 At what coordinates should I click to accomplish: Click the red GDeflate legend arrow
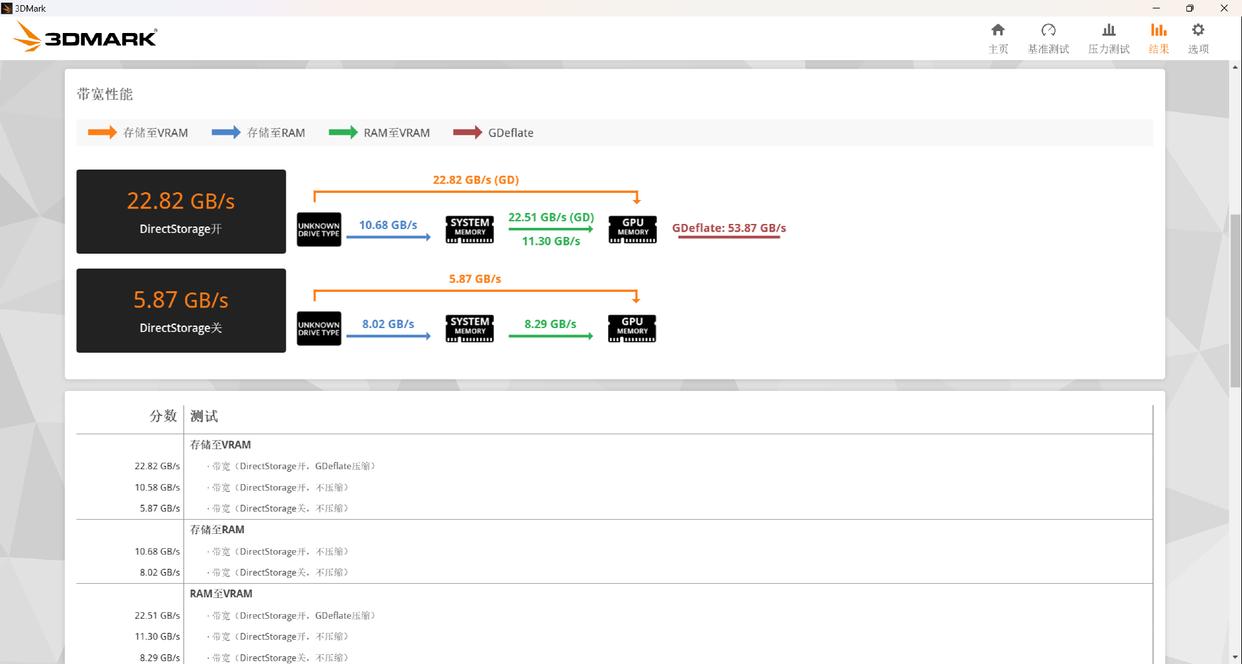tap(467, 132)
